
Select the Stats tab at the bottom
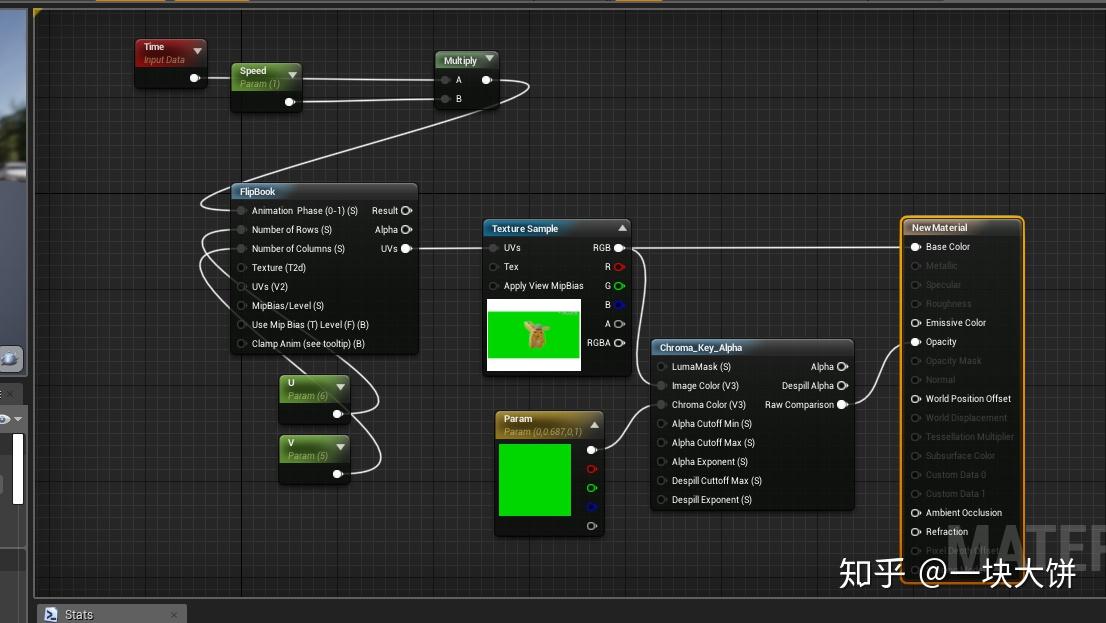pos(80,613)
